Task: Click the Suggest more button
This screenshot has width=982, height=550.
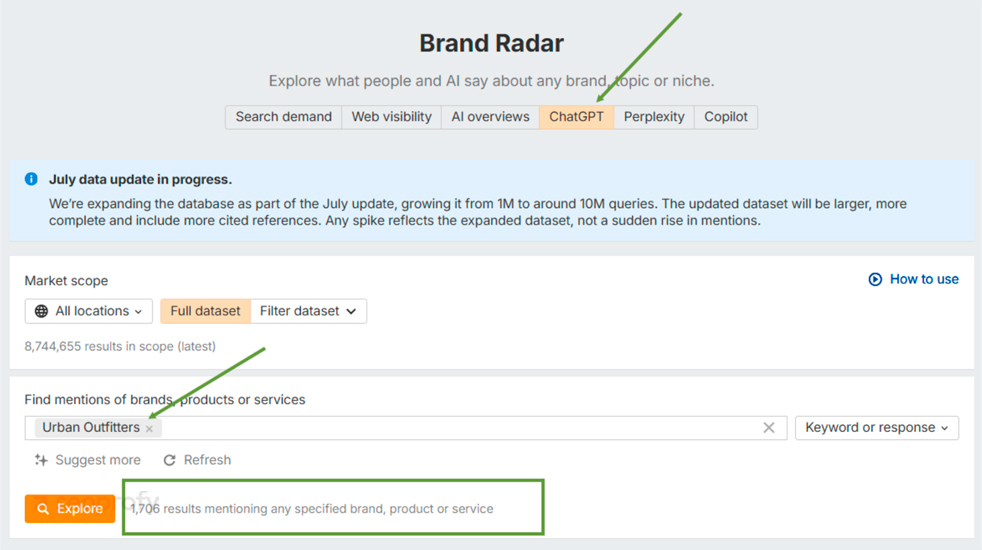Action: pyautogui.click(x=88, y=460)
